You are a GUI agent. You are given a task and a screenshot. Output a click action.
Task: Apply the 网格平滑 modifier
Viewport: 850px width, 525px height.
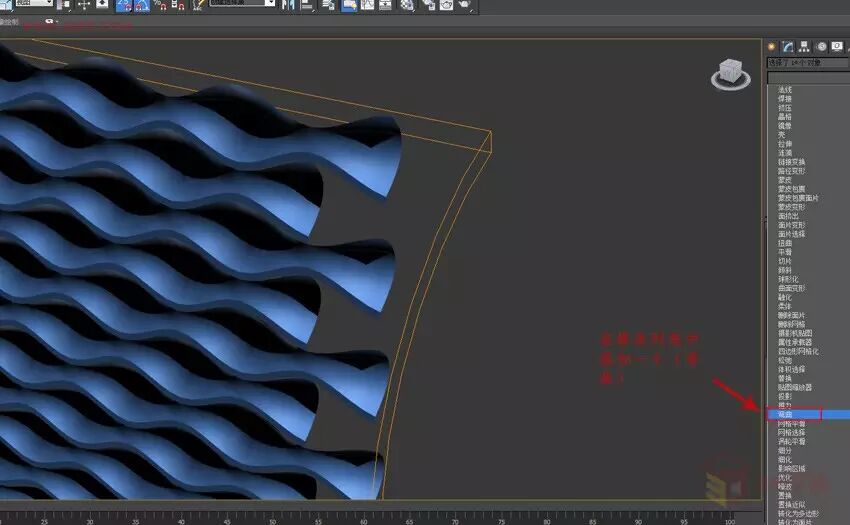click(x=791, y=424)
